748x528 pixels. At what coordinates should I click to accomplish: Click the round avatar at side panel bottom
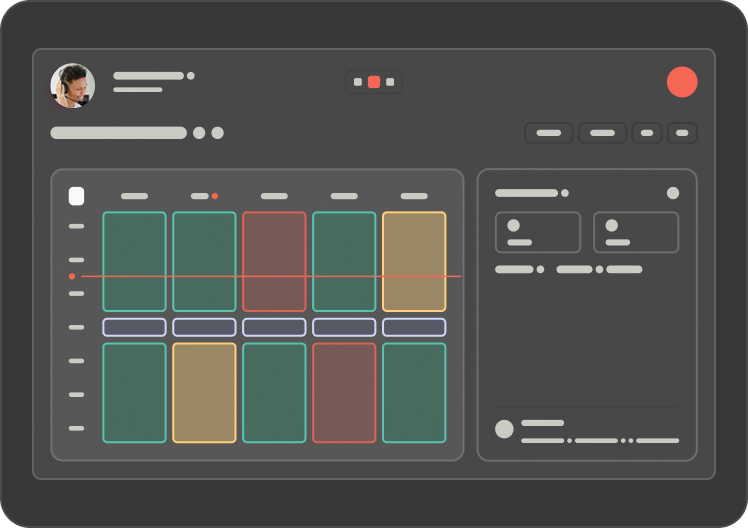click(504, 429)
